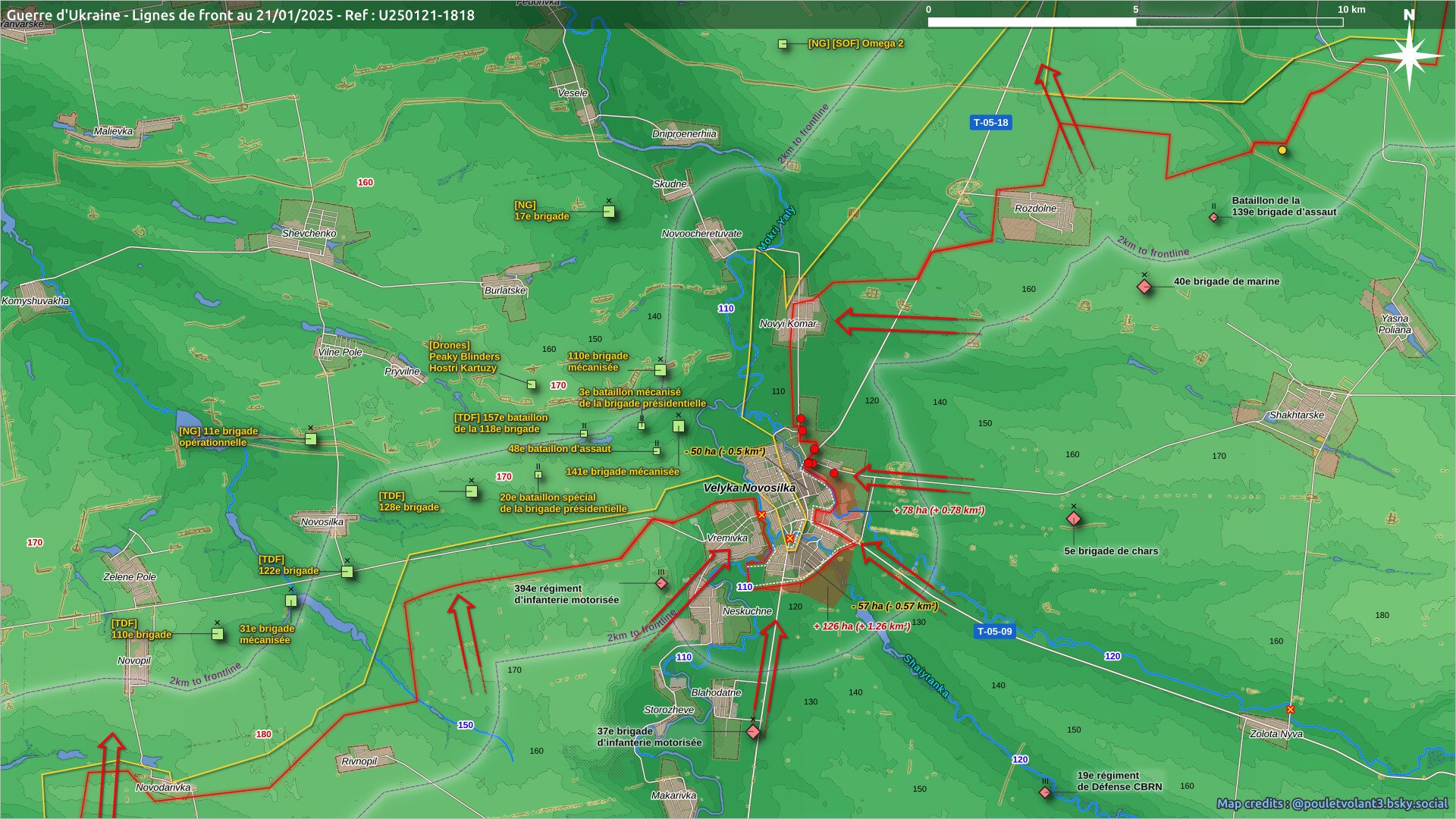The width and height of the screenshot is (1456, 819).
Task: Select the Rozdolne village label
Action: (x=1035, y=209)
